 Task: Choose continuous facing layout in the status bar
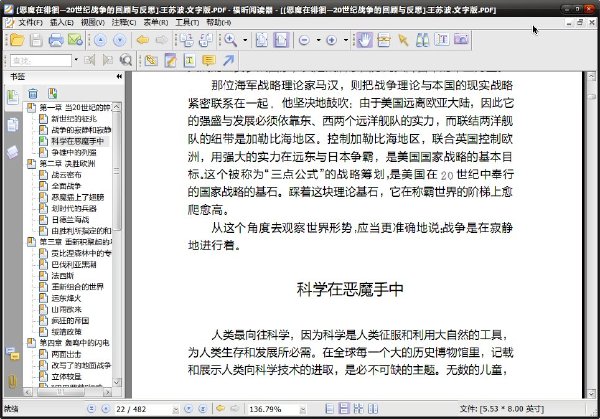pos(359,409)
